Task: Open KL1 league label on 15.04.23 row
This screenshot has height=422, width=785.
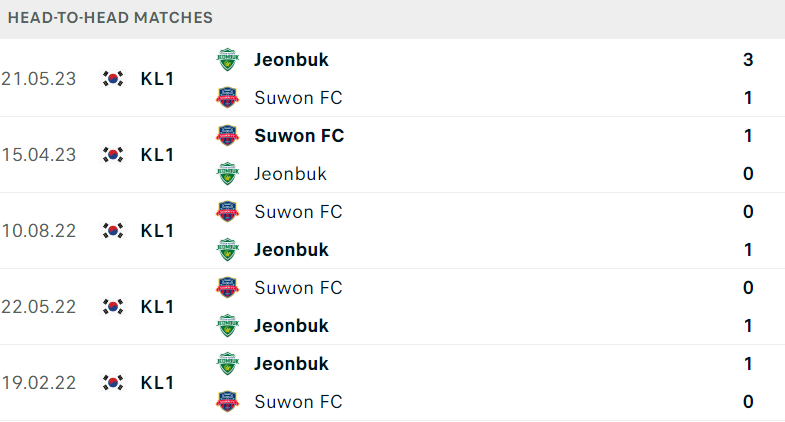Action: [157, 155]
